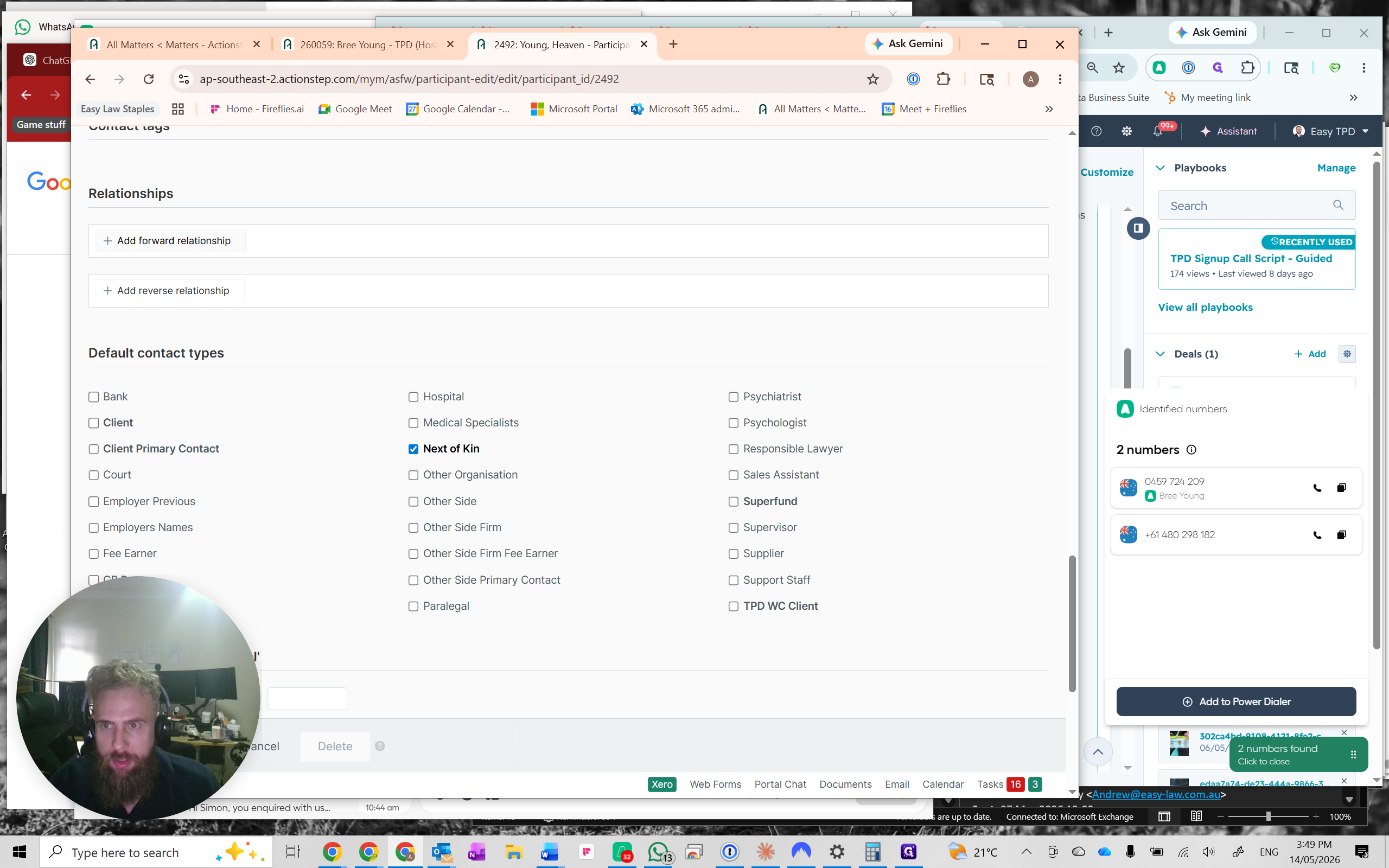Click the Playbooks Search field

pos(1257,206)
